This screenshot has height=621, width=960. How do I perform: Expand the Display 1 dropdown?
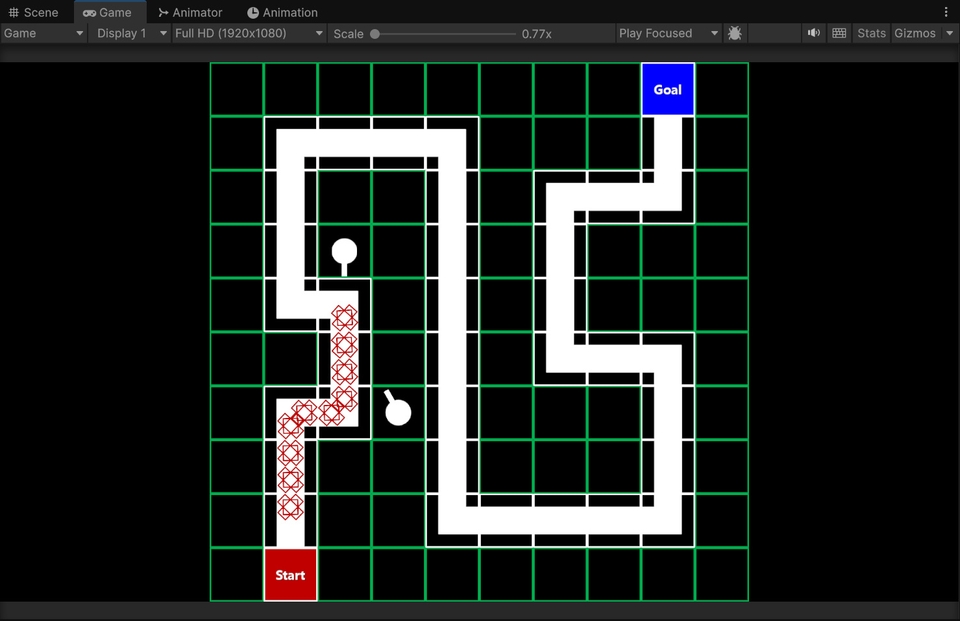click(129, 33)
